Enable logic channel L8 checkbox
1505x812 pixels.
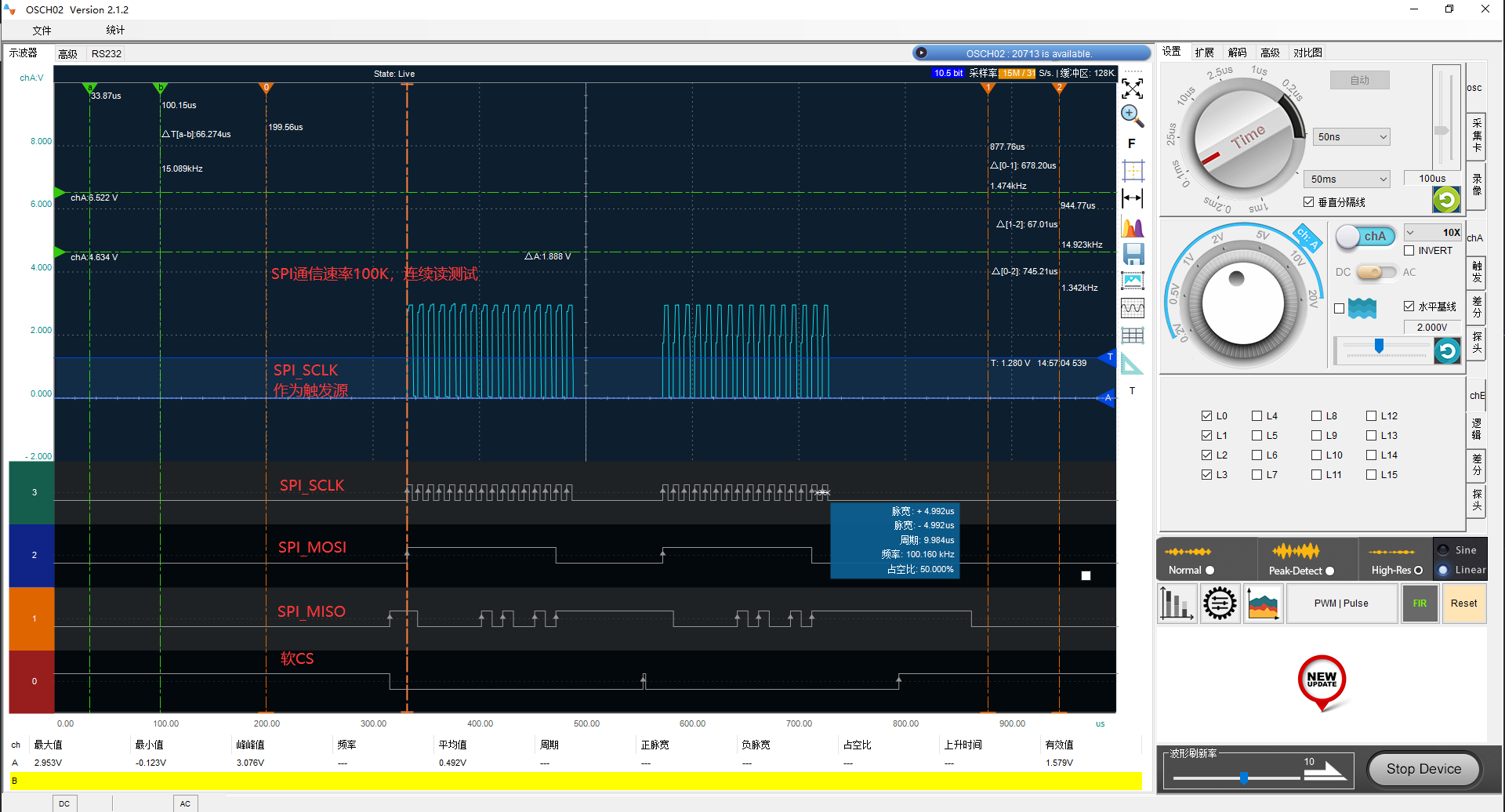click(x=1316, y=416)
